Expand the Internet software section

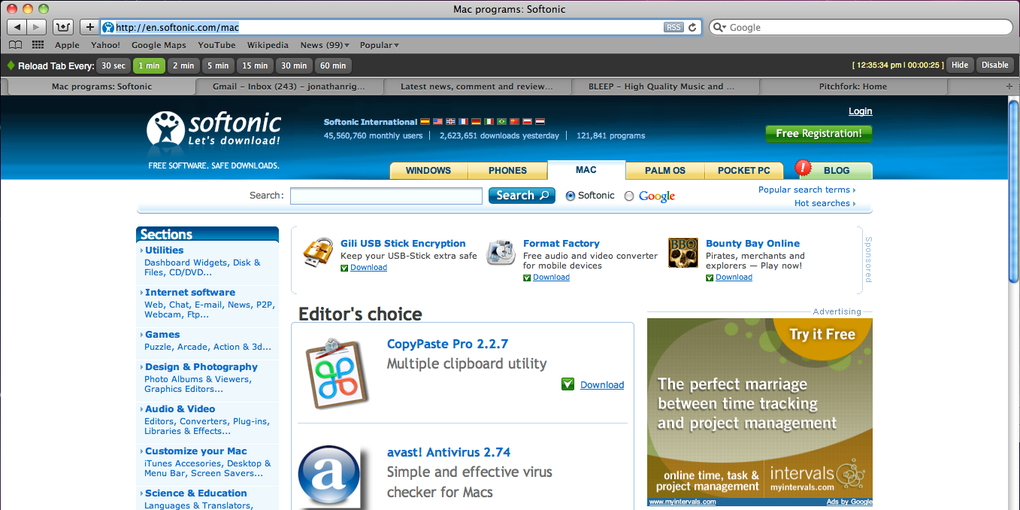(x=190, y=292)
